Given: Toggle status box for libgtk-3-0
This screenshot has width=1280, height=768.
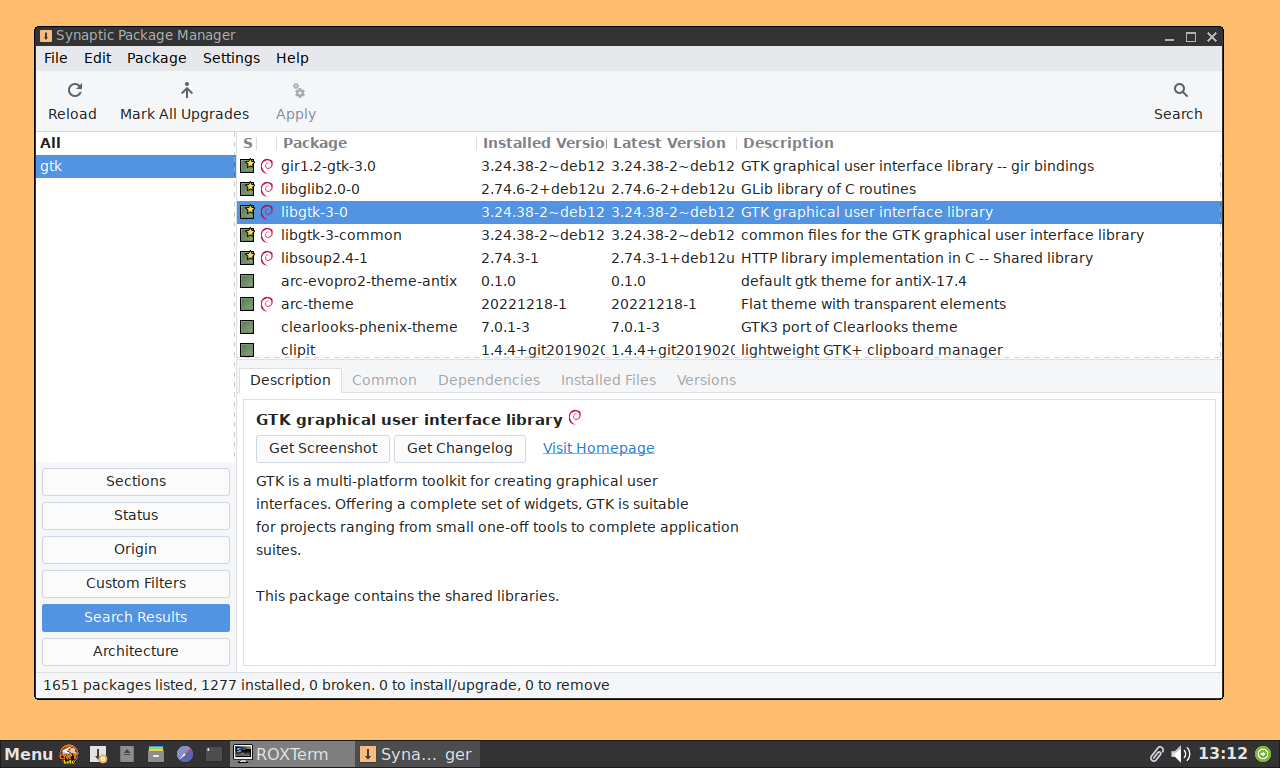Looking at the screenshot, I should pos(247,212).
